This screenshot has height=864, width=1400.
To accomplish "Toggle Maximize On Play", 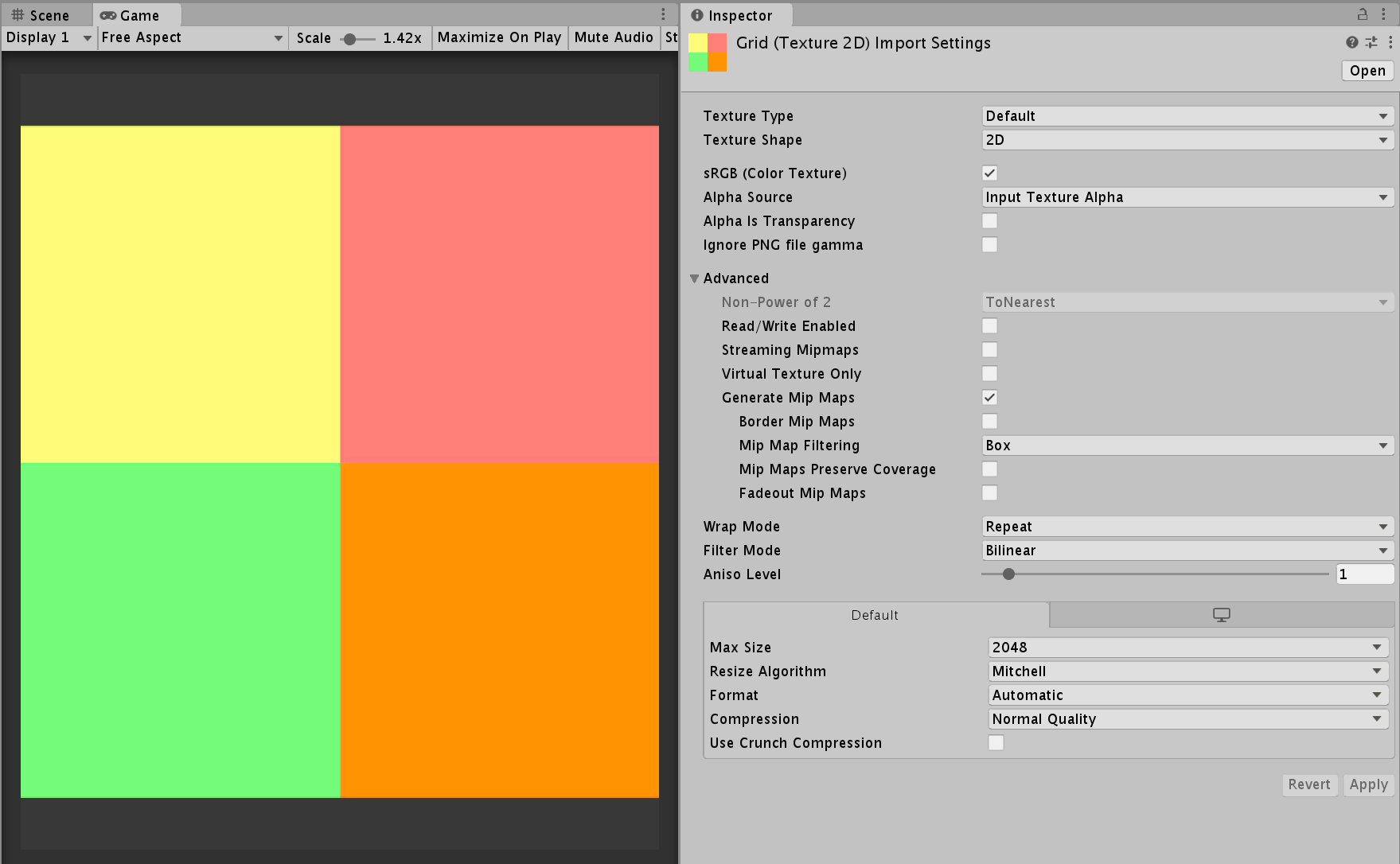I will [x=499, y=37].
